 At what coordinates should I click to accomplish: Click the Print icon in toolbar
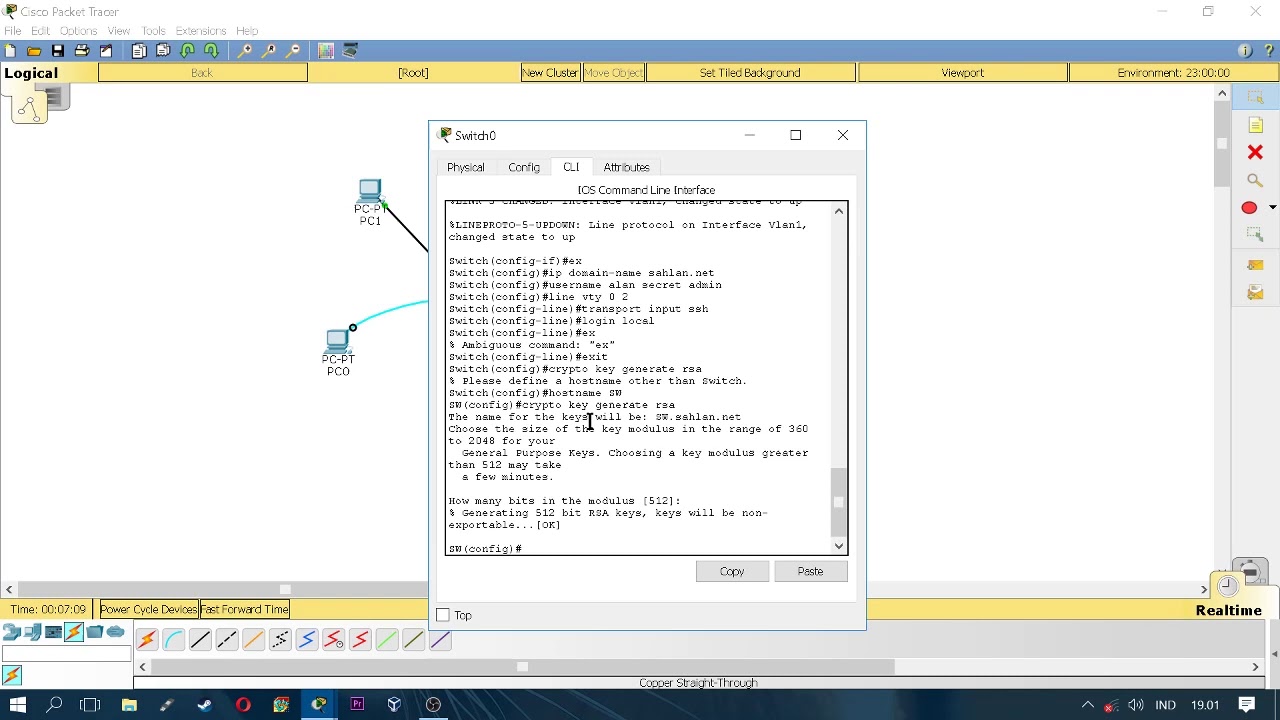point(82,51)
